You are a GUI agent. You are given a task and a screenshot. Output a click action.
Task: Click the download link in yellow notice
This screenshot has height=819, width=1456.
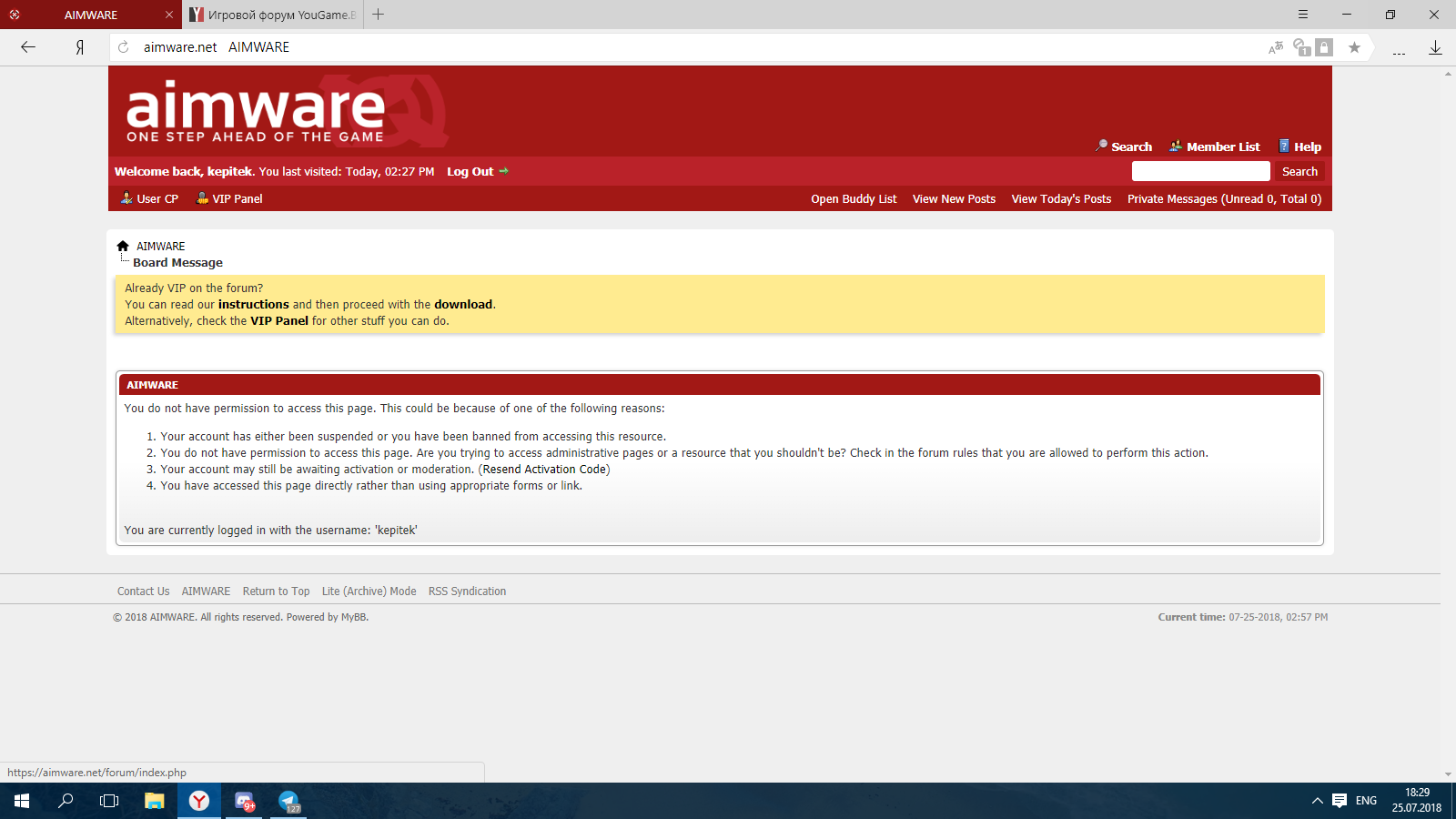[463, 305]
